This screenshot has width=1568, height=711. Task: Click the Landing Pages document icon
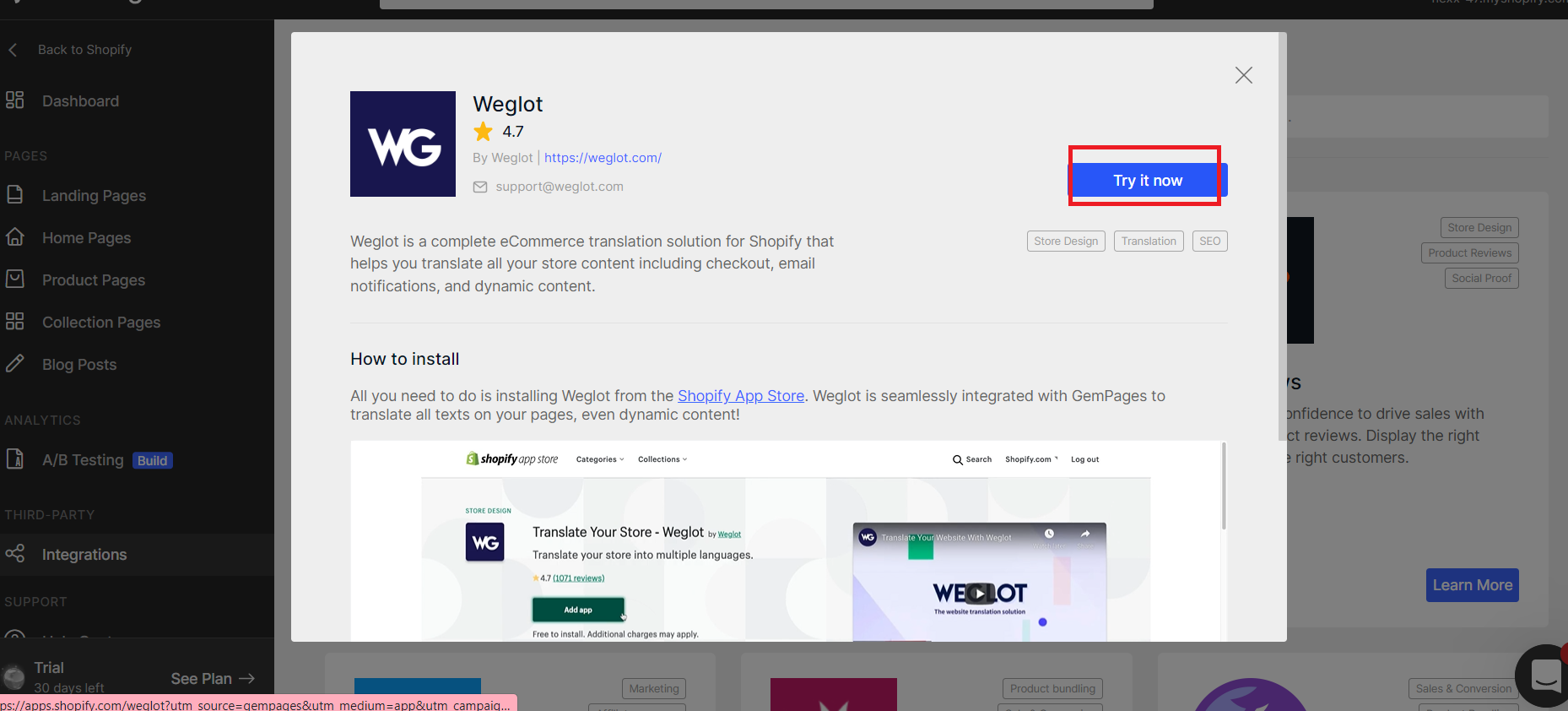click(14, 195)
